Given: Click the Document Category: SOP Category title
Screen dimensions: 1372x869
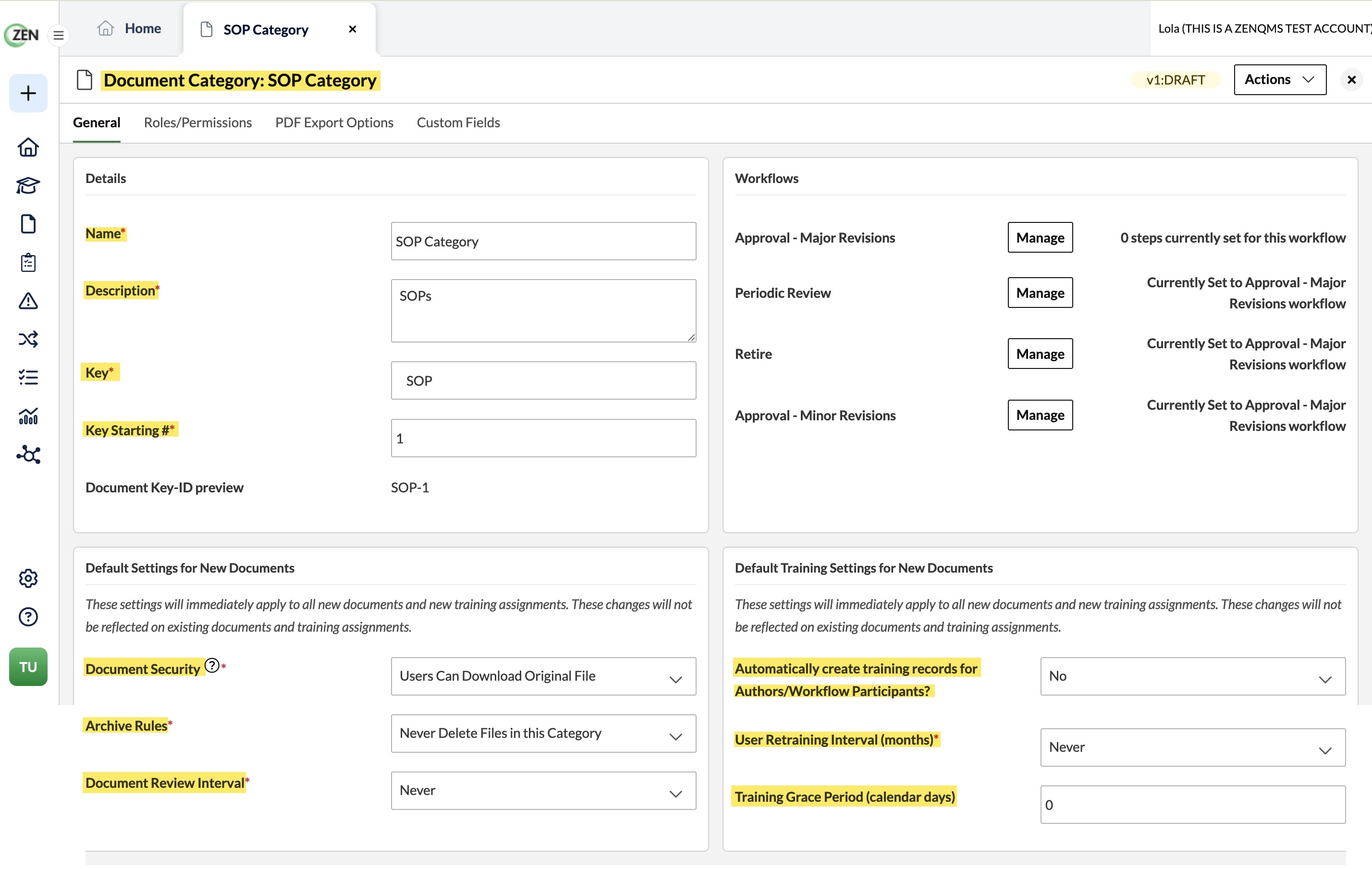Looking at the screenshot, I should tap(240, 80).
